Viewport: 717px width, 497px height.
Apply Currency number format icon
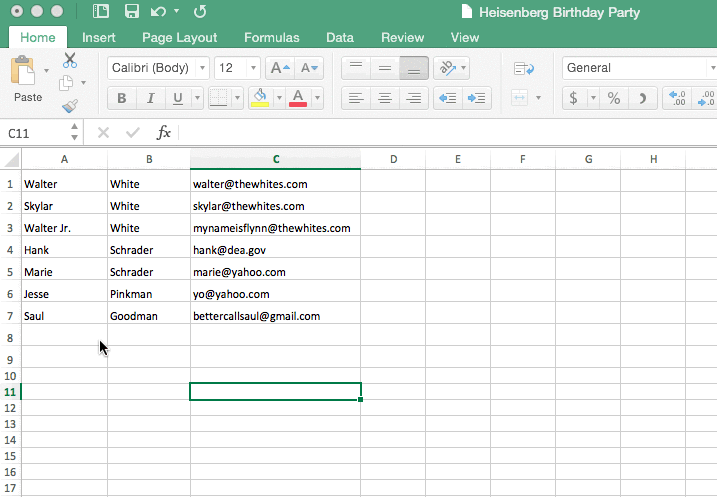pyautogui.click(x=573, y=98)
